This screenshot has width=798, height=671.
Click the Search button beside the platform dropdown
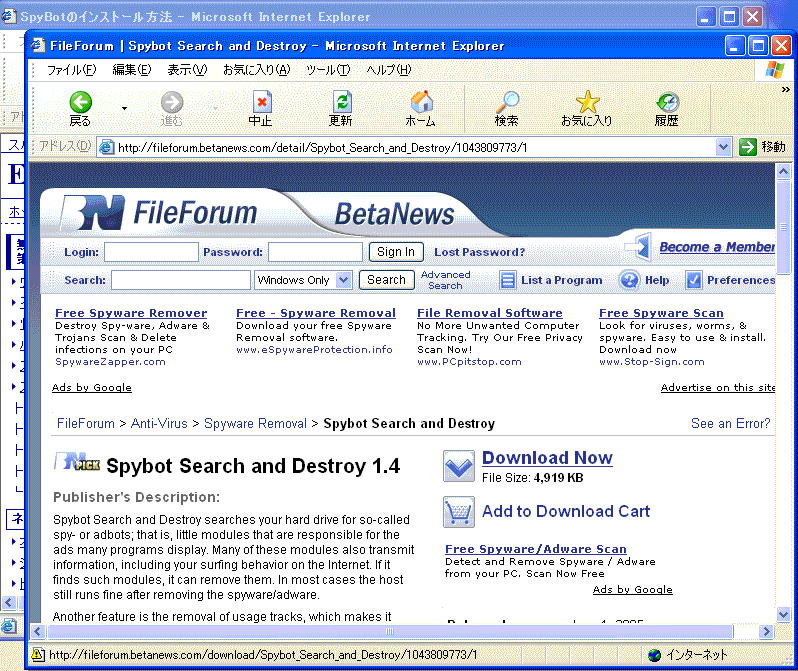point(386,280)
